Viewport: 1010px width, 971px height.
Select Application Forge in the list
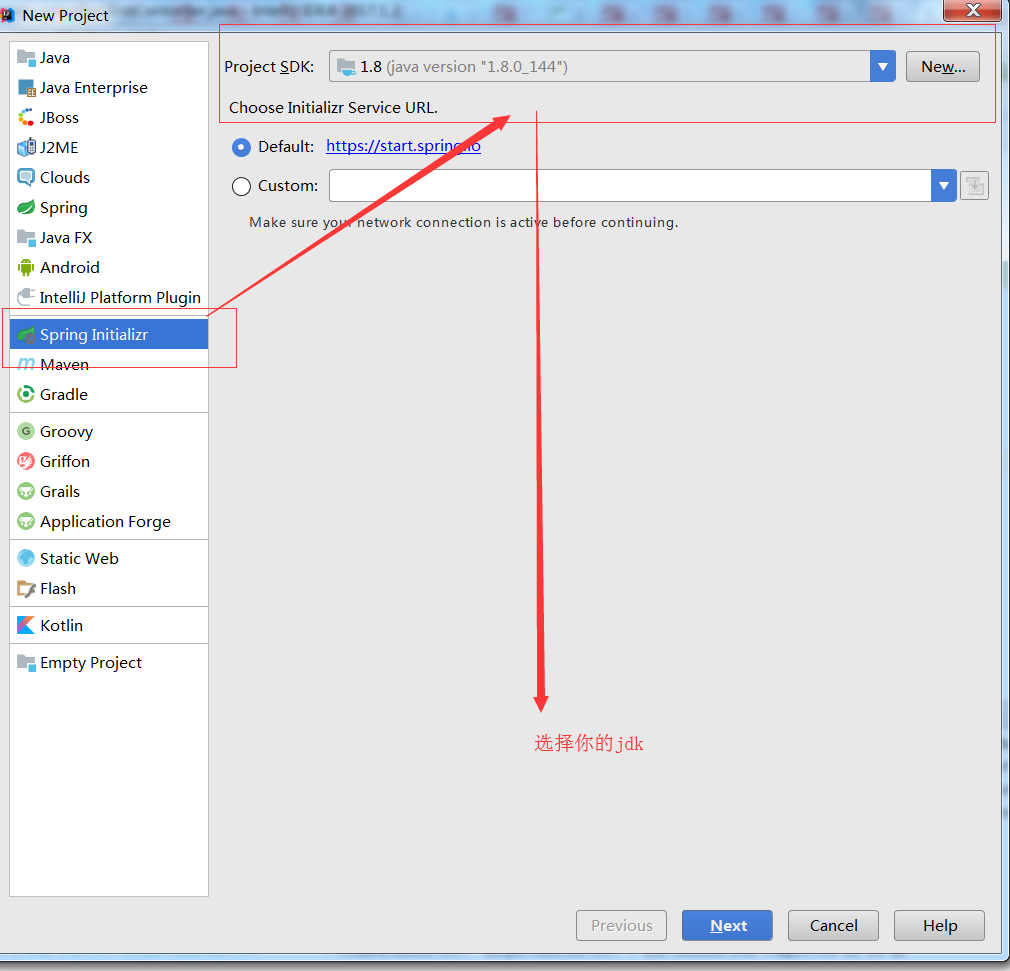109,521
